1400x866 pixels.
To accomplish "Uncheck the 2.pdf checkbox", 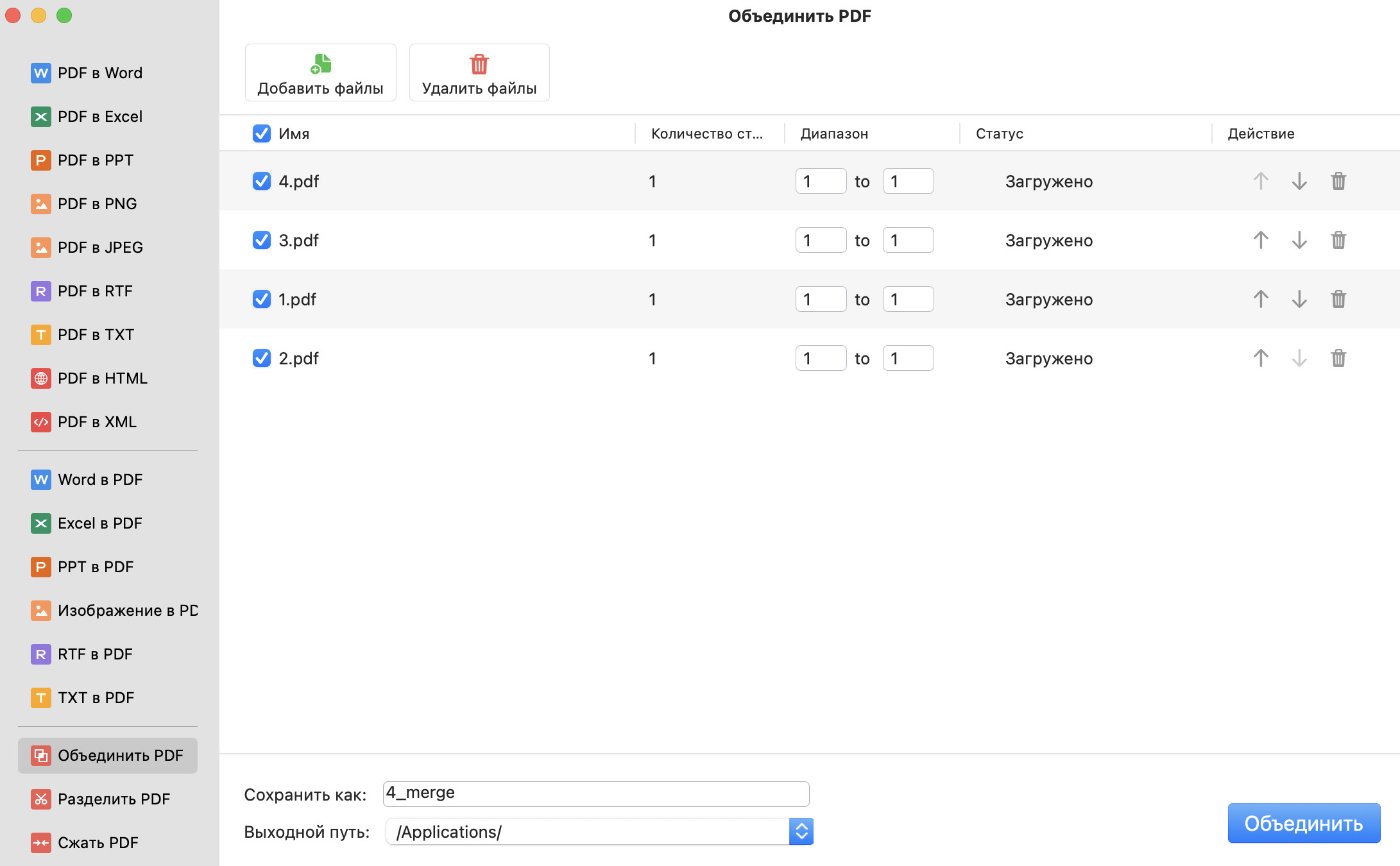I will [x=262, y=359].
